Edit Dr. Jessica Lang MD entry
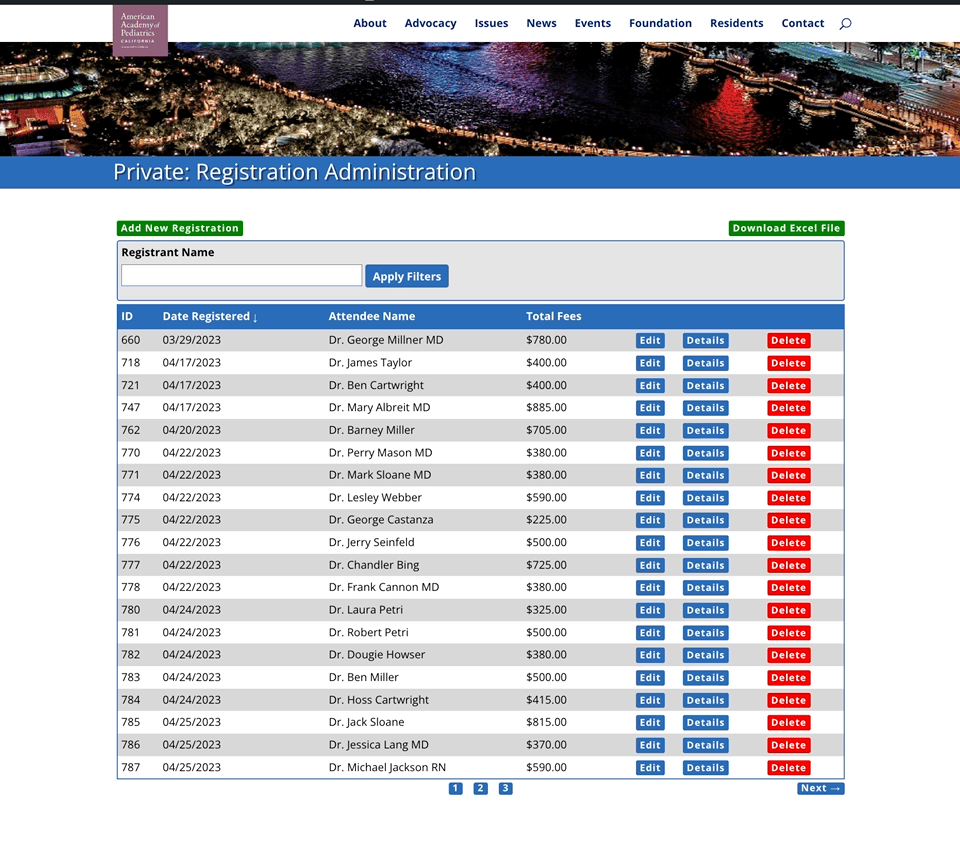 pos(650,745)
